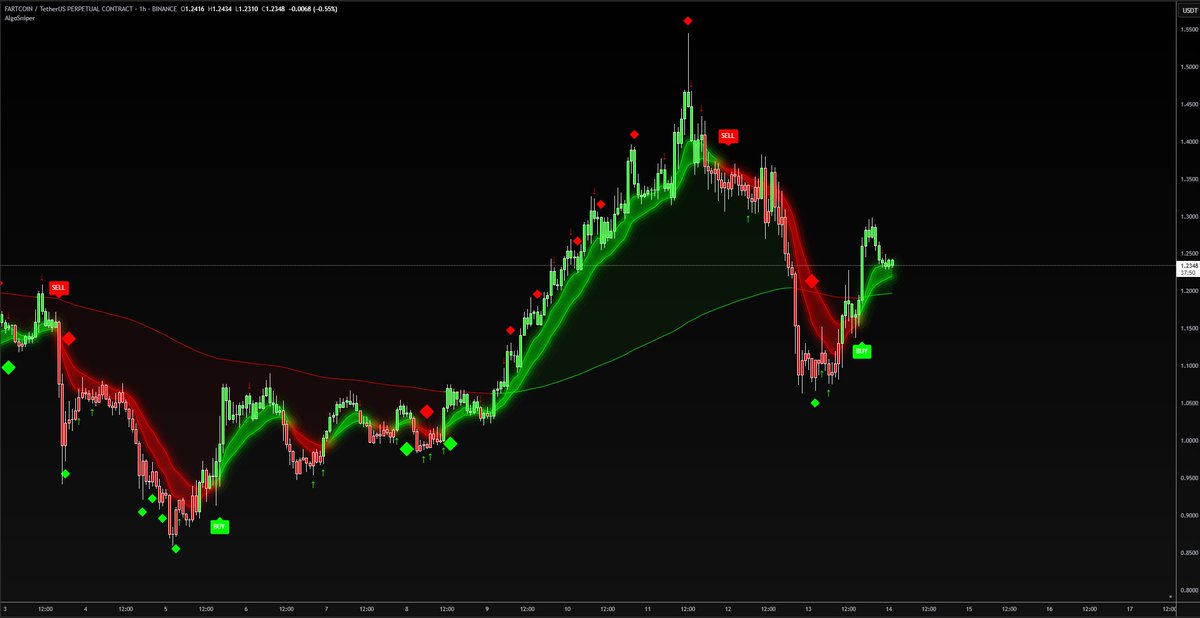Click date 12 on the time axis

(728, 608)
